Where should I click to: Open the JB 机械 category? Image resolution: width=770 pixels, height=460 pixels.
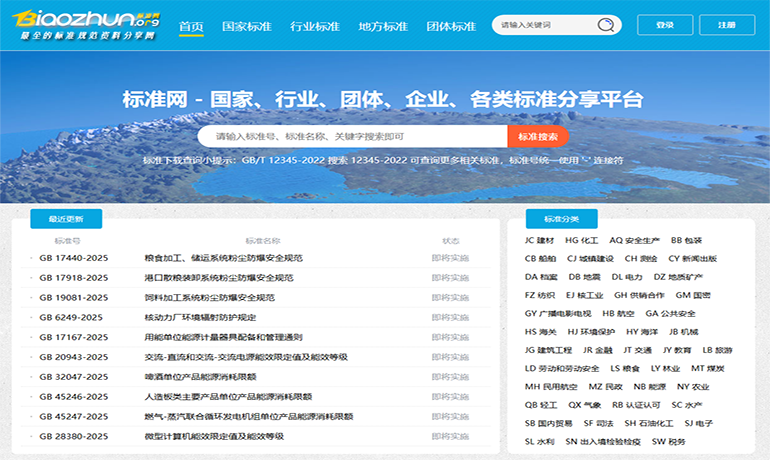pyautogui.click(x=684, y=332)
